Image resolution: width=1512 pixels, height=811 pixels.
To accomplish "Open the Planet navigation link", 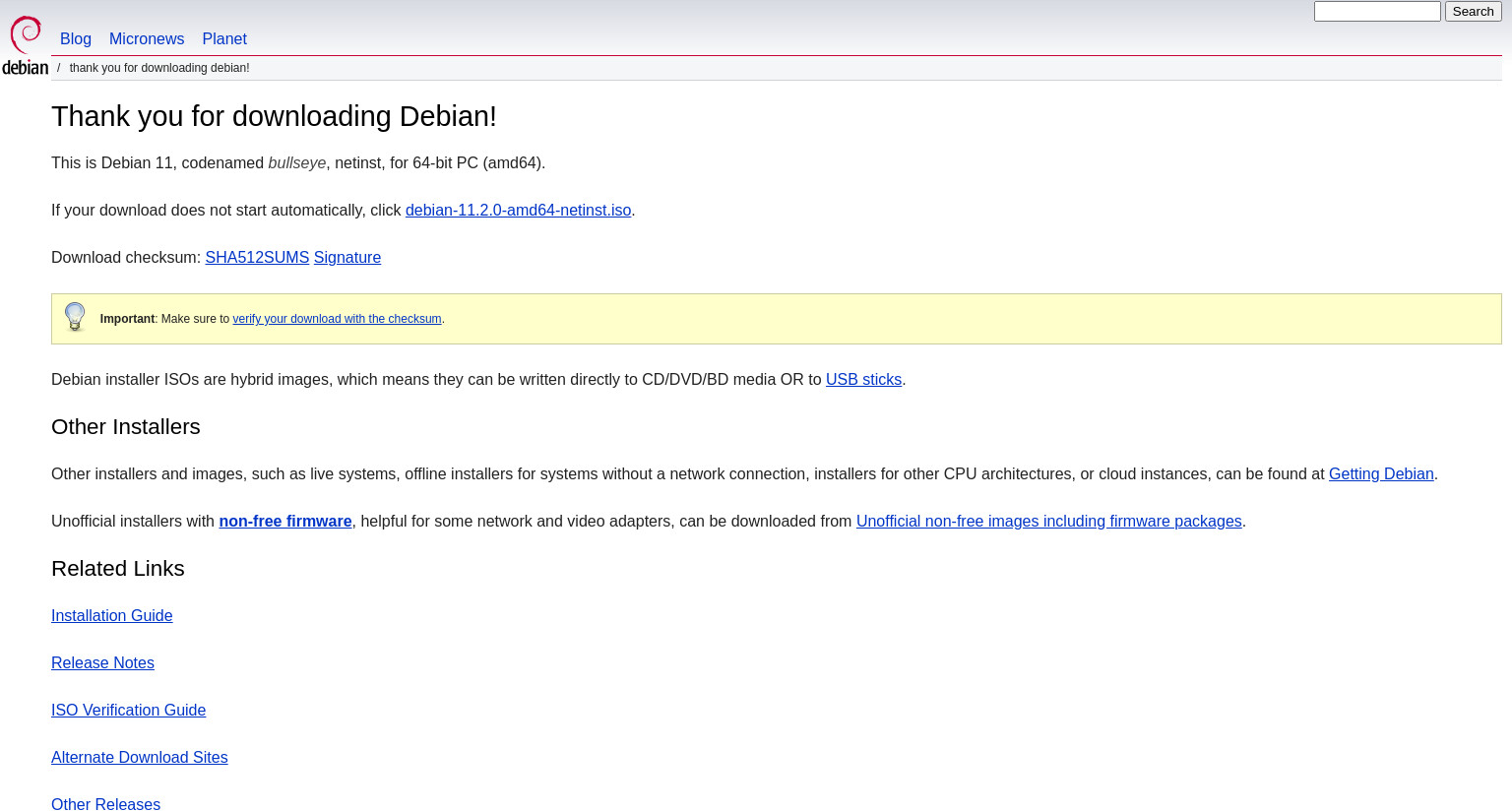I will 224,38.
